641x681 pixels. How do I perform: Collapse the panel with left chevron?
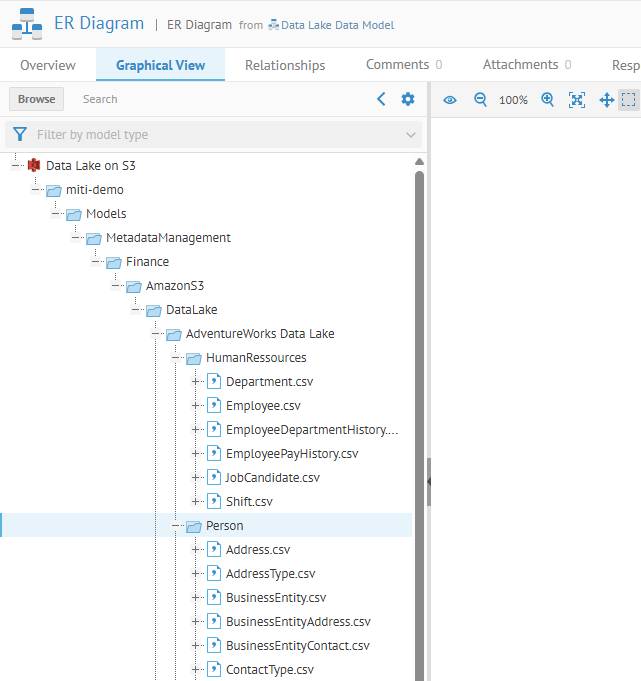pyautogui.click(x=381, y=99)
